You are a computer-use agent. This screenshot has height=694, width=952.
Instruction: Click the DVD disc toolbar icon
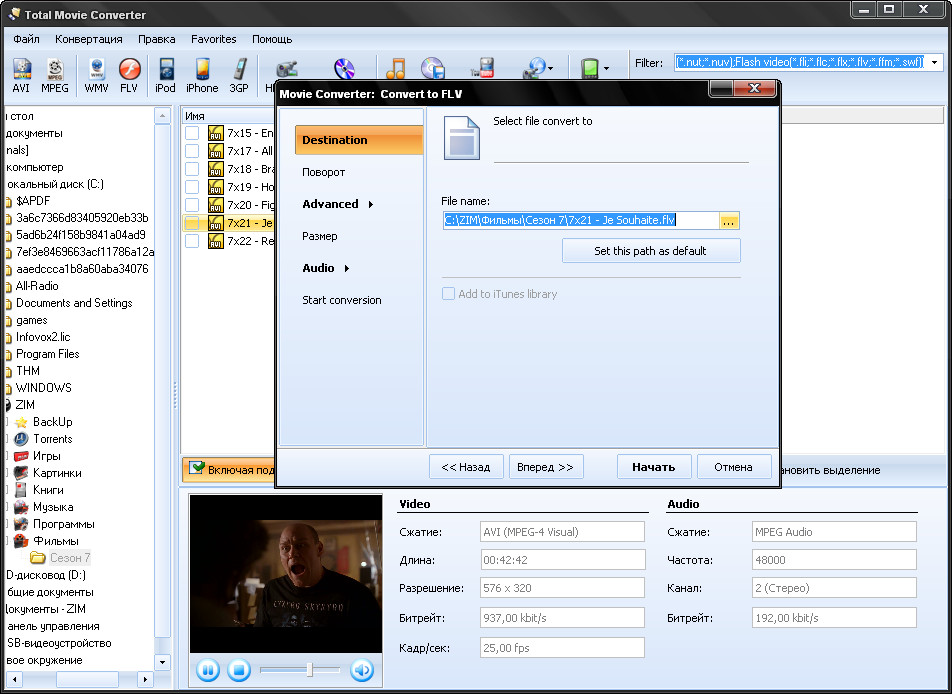pyautogui.click(x=344, y=69)
